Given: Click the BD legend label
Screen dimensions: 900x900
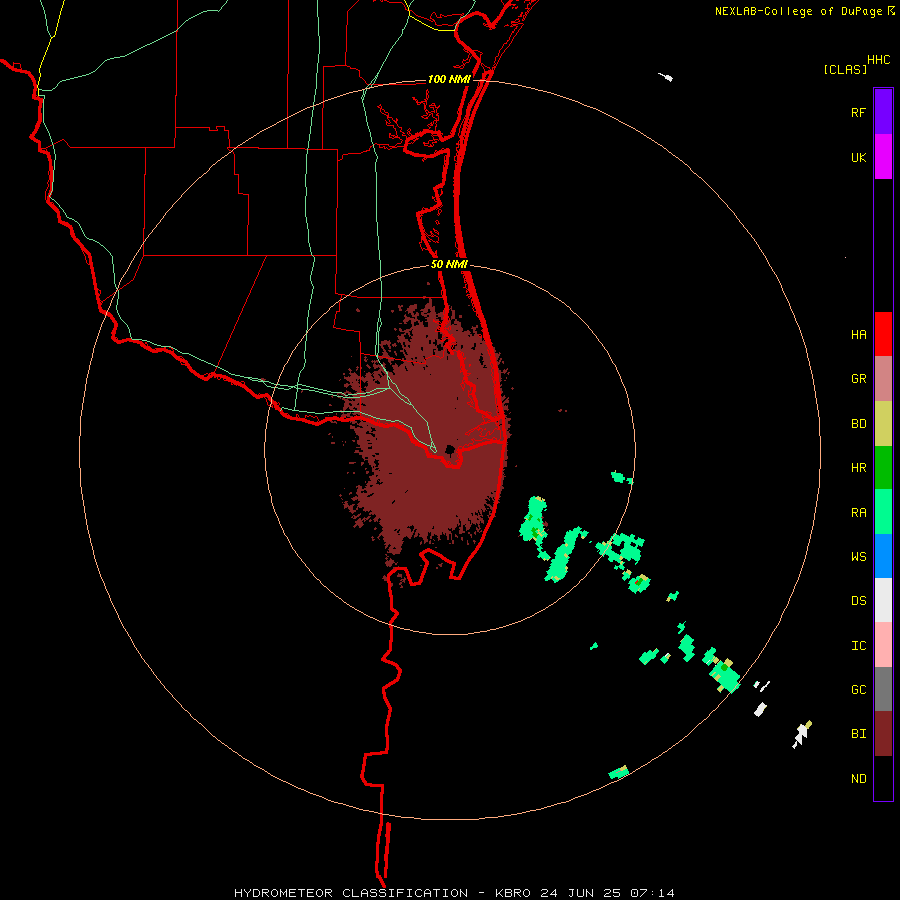Looking at the screenshot, I should click(x=858, y=424).
